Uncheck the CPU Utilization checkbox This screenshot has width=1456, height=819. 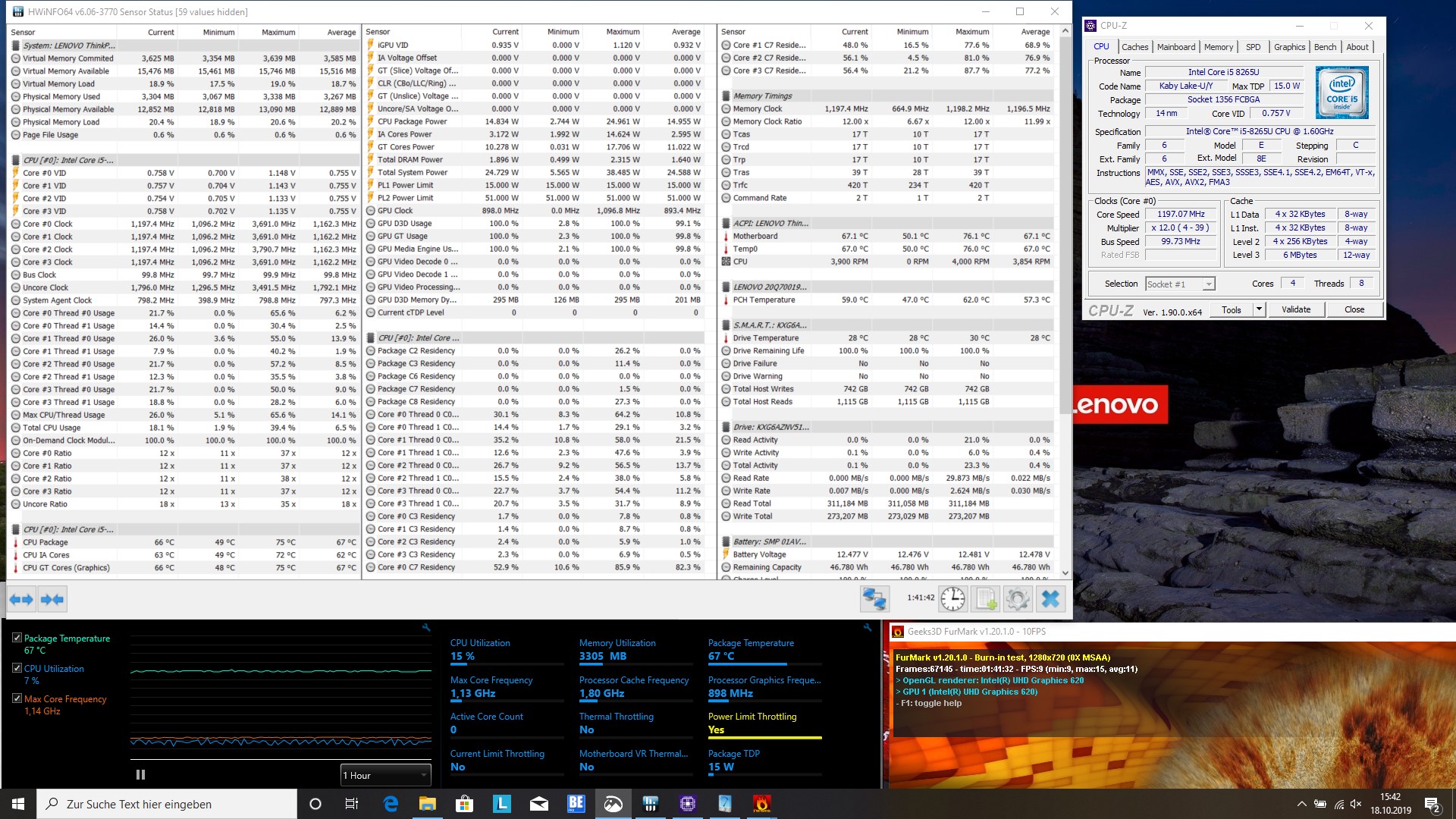[17, 669]
